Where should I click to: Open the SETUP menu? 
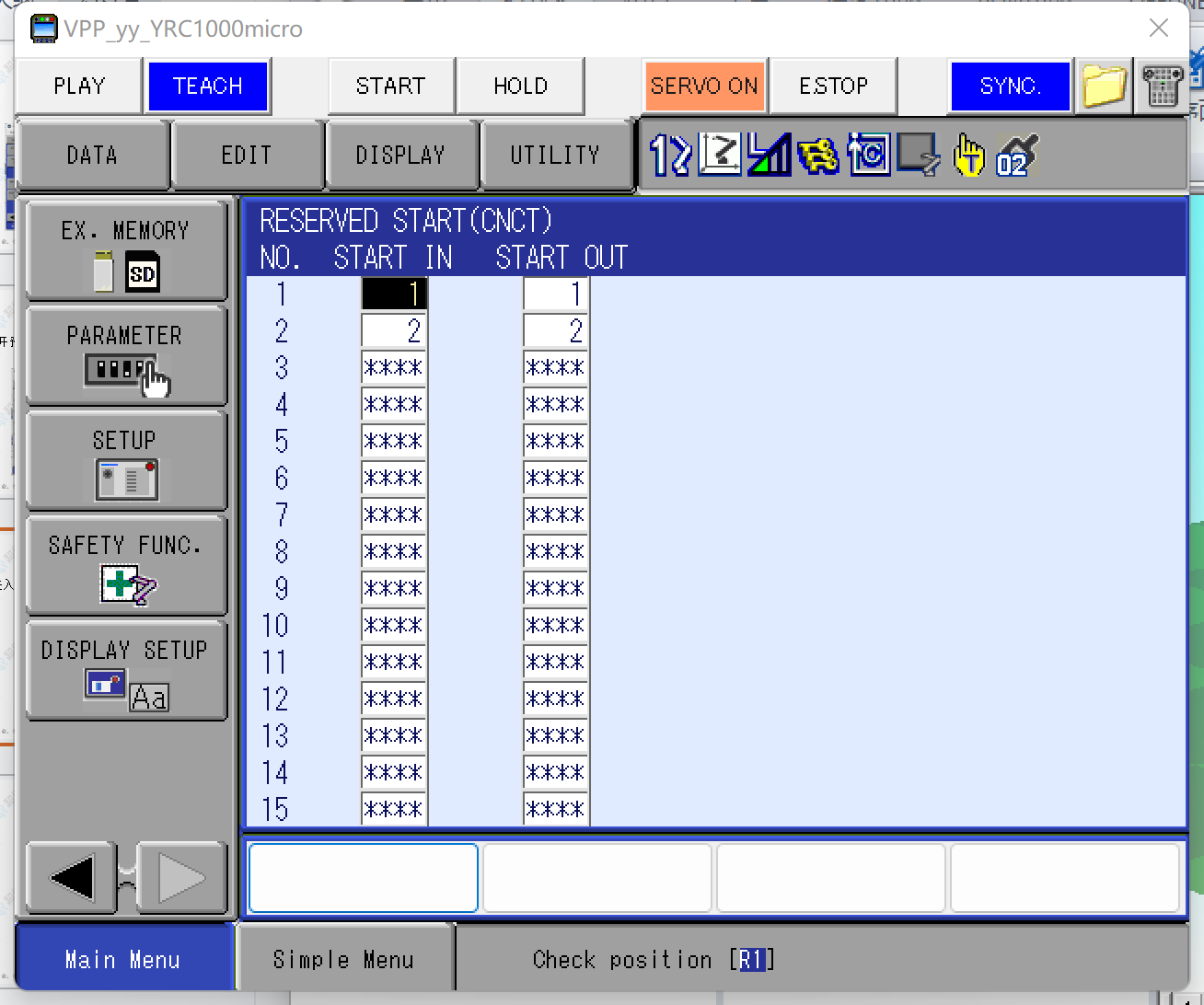pyautogui.click(x=126, y=460)
